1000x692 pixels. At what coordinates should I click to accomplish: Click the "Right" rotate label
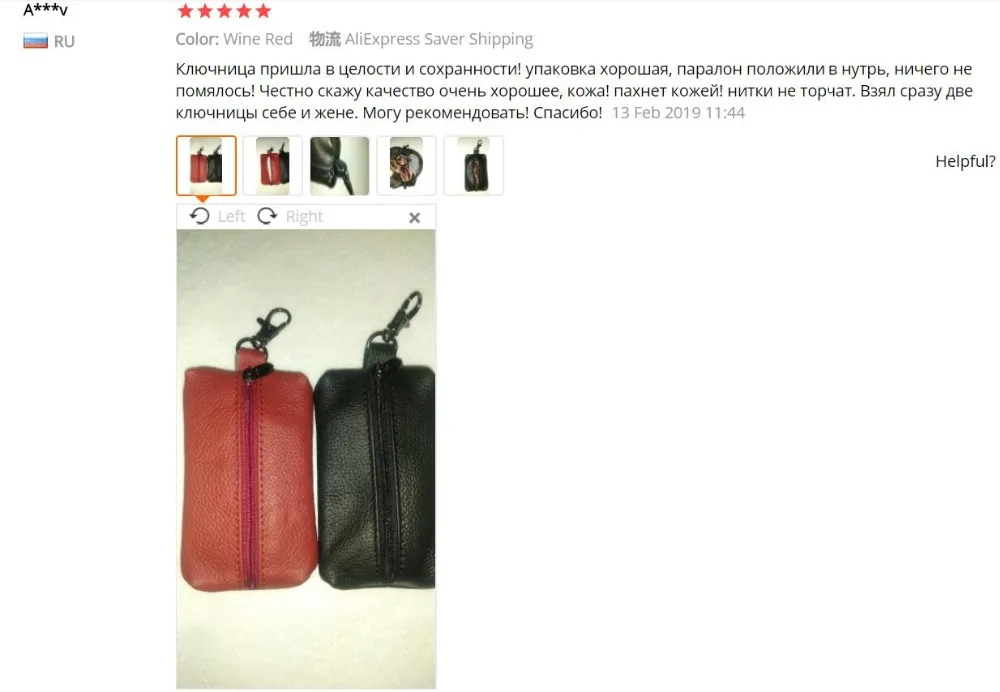click(304, 217)
